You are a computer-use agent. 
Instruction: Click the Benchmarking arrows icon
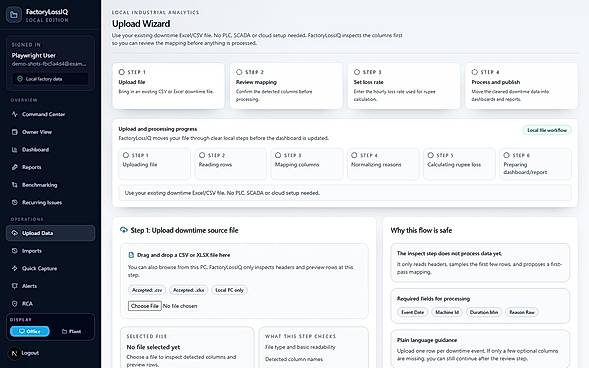point(15,185)
